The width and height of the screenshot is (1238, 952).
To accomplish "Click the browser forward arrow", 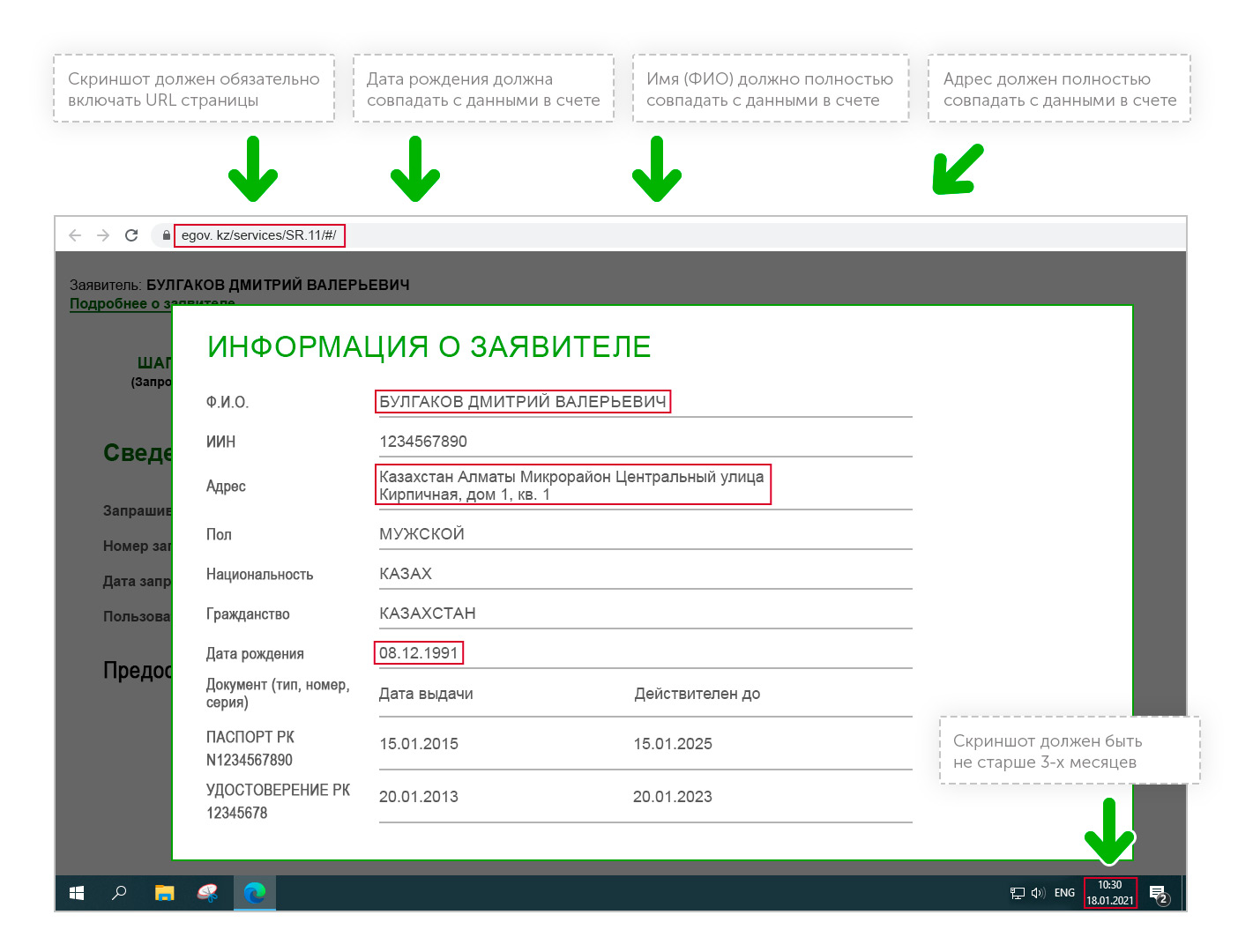I will coord(103,235).
